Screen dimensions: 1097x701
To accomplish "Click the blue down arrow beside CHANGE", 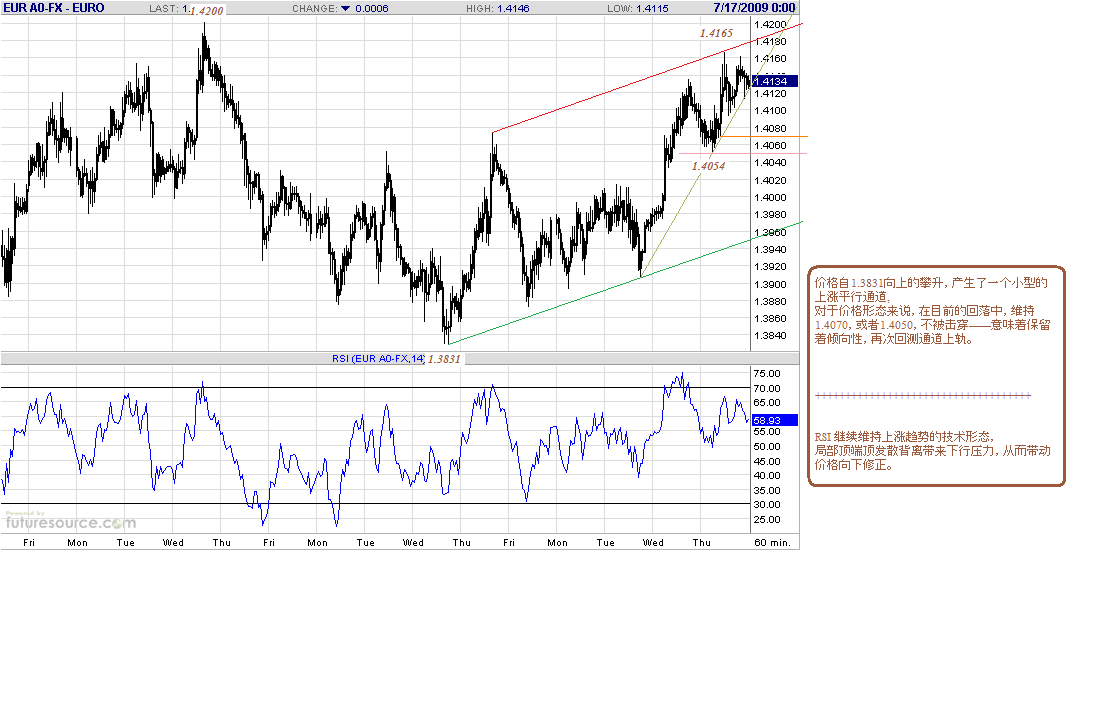I will [345, 8].
